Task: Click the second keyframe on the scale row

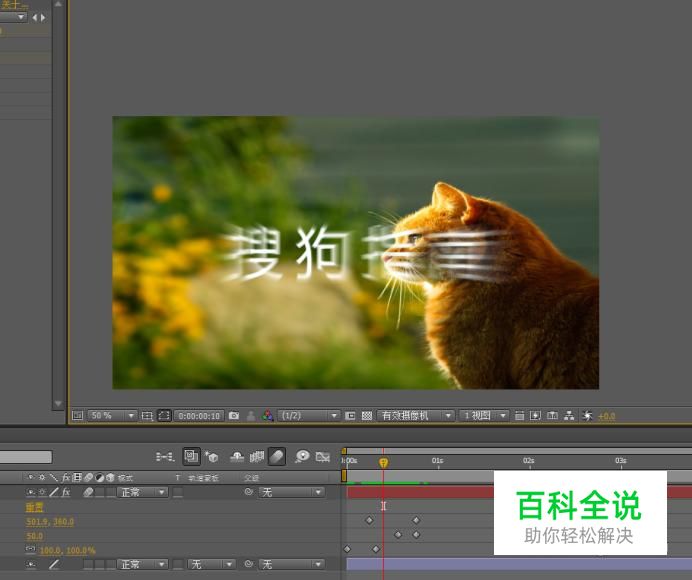Action: click(376, 549)
